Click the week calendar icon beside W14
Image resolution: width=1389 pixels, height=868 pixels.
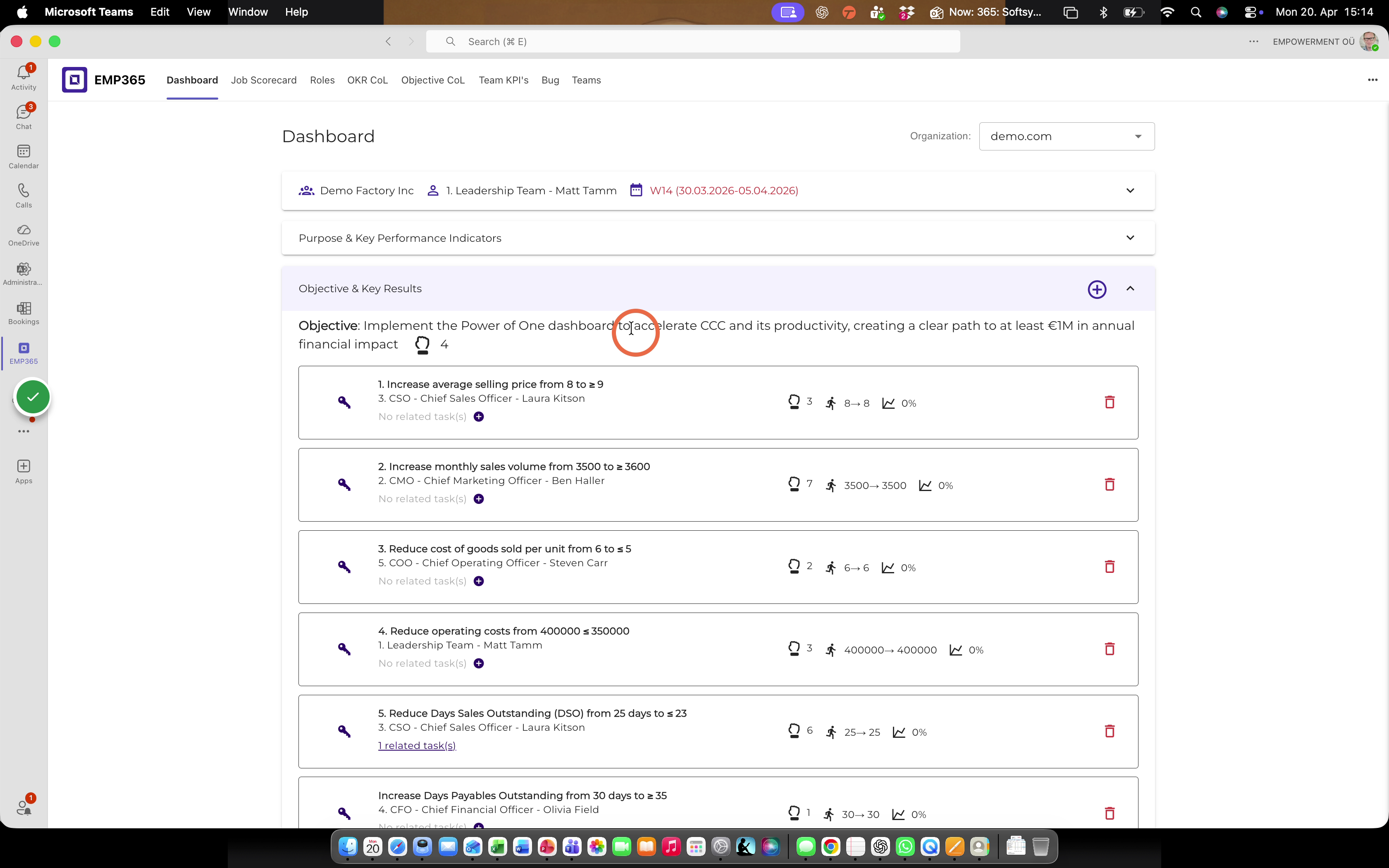(636, 190)
